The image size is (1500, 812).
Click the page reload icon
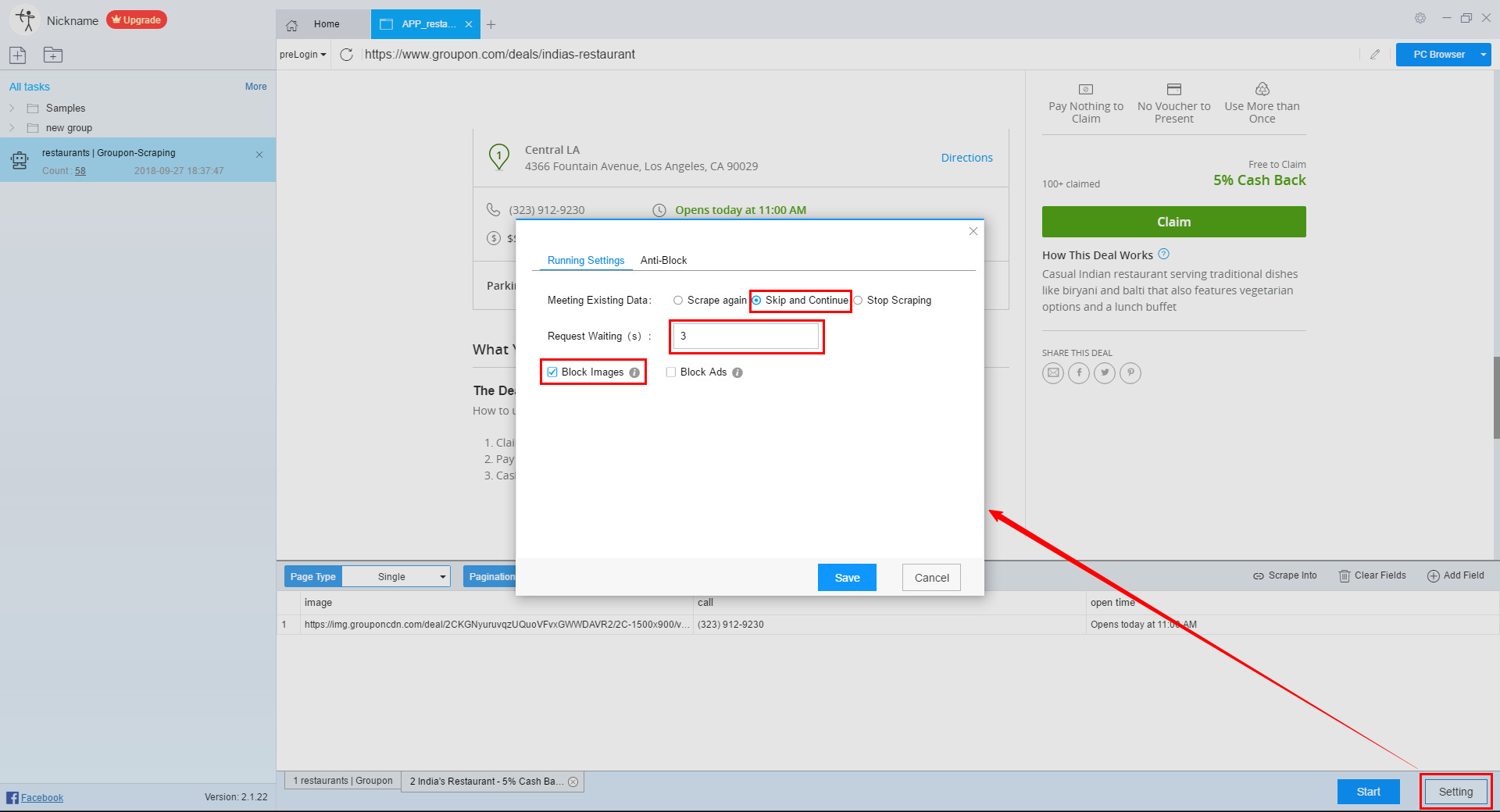coord(347,55)
